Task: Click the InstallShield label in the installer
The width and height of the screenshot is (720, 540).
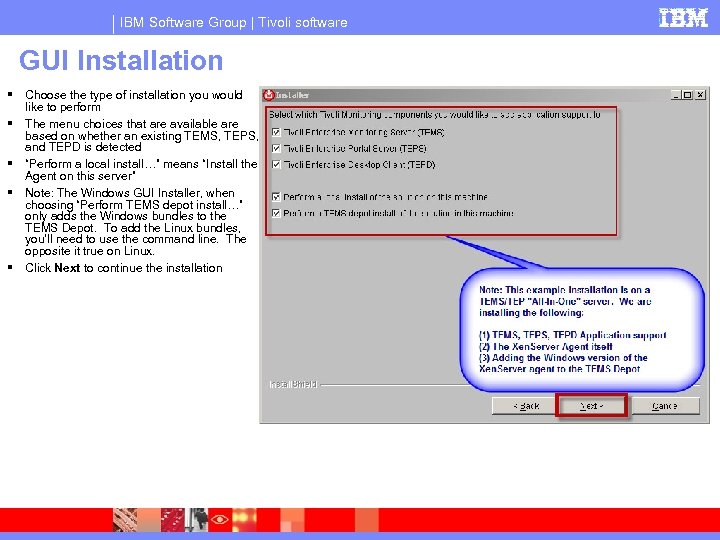Action: (293, 384)
